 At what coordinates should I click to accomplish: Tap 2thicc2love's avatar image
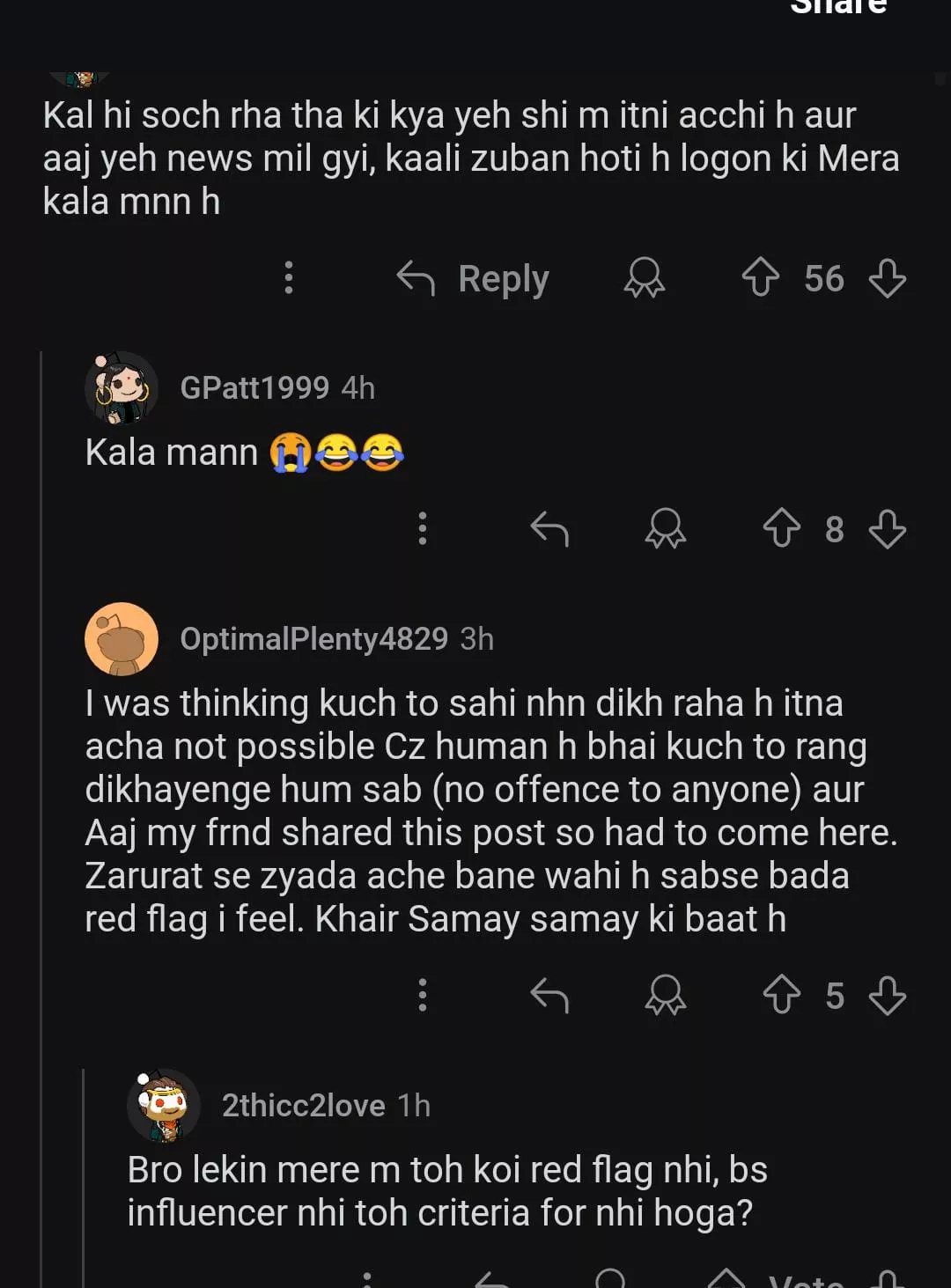point(164,1106)
